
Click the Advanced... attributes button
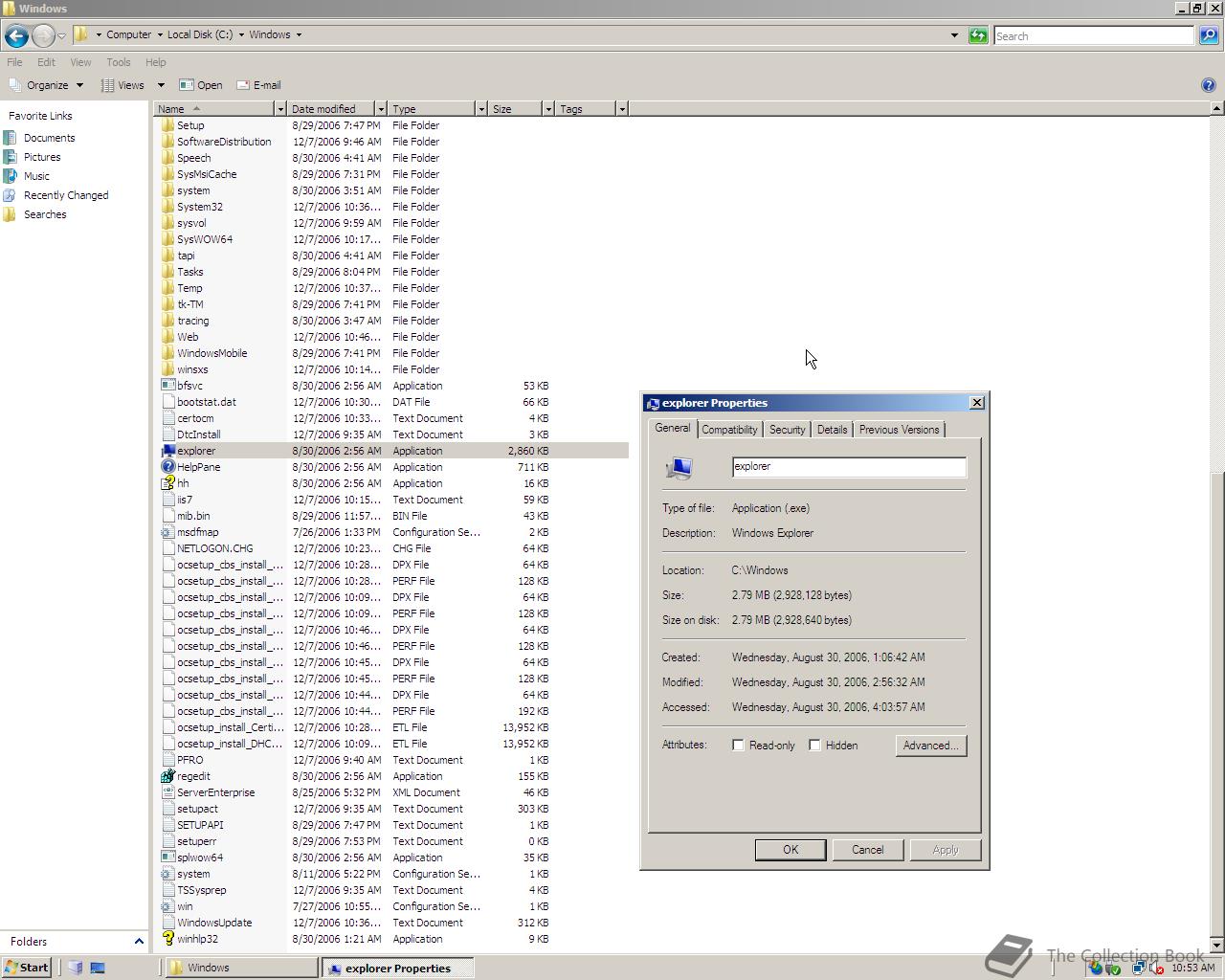click(931, 746)
